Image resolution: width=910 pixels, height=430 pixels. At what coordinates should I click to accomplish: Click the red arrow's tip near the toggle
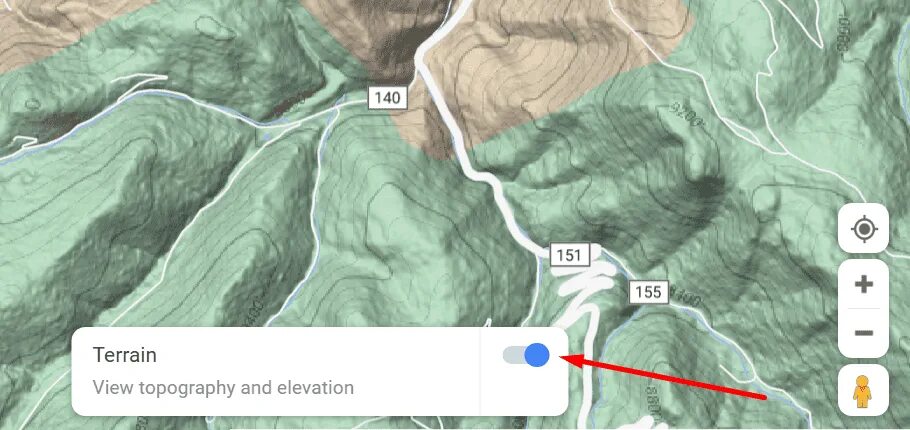pos(566,359)
